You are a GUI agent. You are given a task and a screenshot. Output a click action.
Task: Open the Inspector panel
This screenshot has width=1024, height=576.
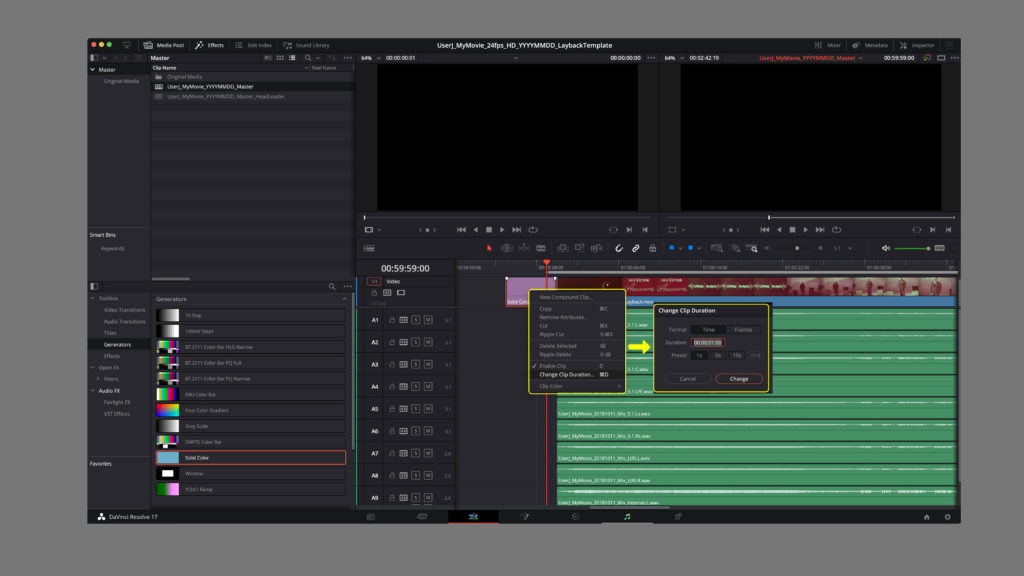[x=917, y=45]
